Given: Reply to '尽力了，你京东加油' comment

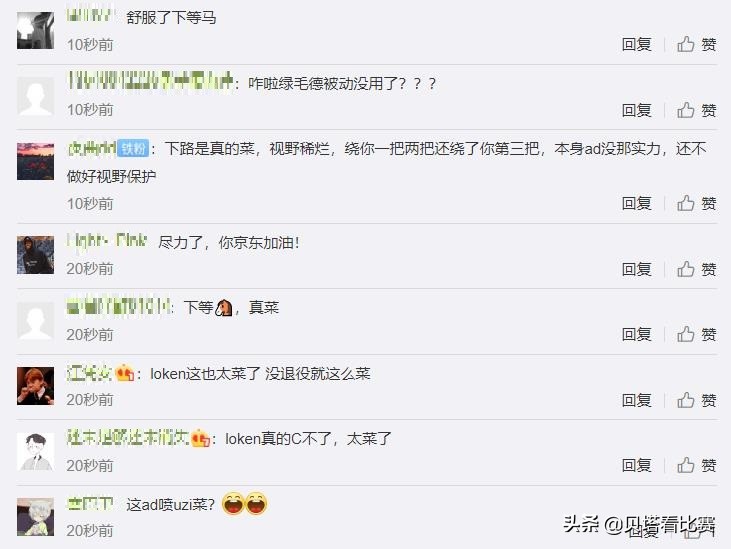Looking at the screenshot, I should click(x=636, y=269).
